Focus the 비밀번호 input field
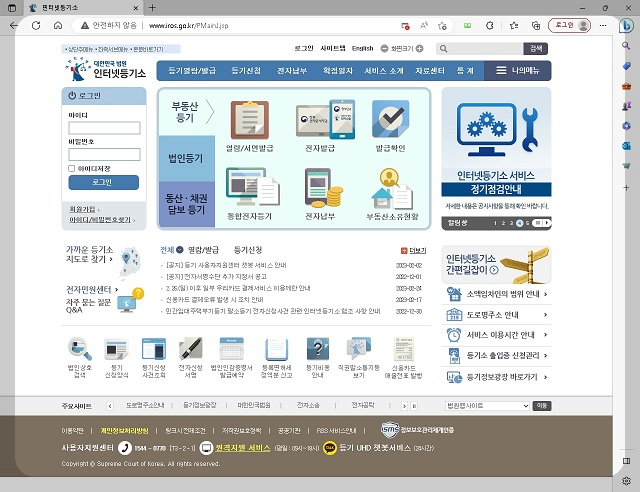Viewport: 640px width, 492px height. (104, 154)
